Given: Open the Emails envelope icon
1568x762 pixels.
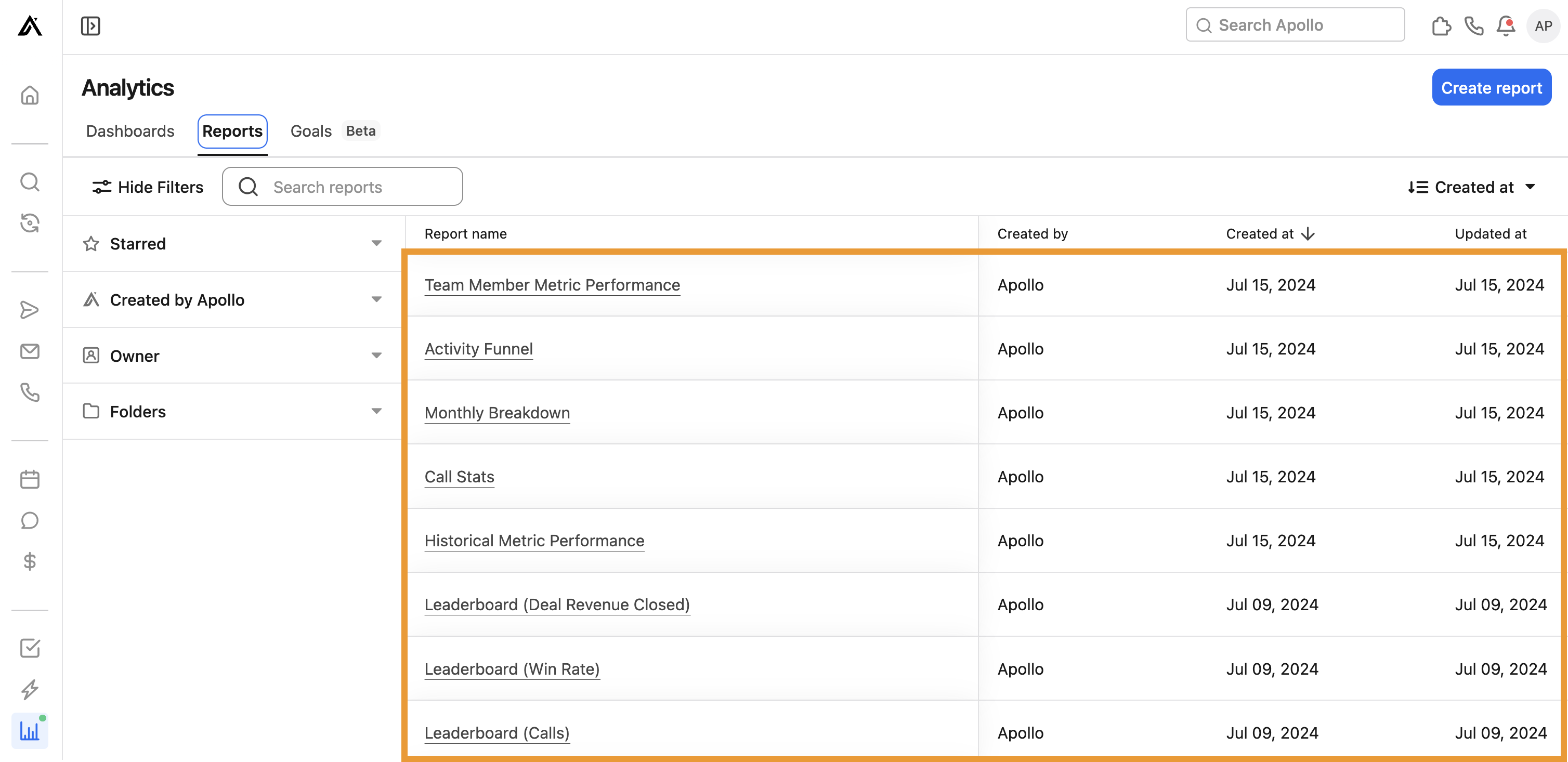Looking at the screenshot, I should coord(30,351).
